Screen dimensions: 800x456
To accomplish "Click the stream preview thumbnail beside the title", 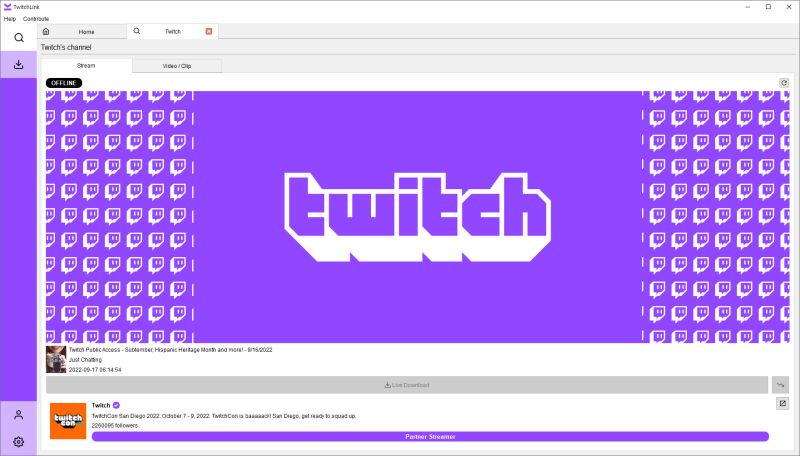I will (x=56, y=360).
